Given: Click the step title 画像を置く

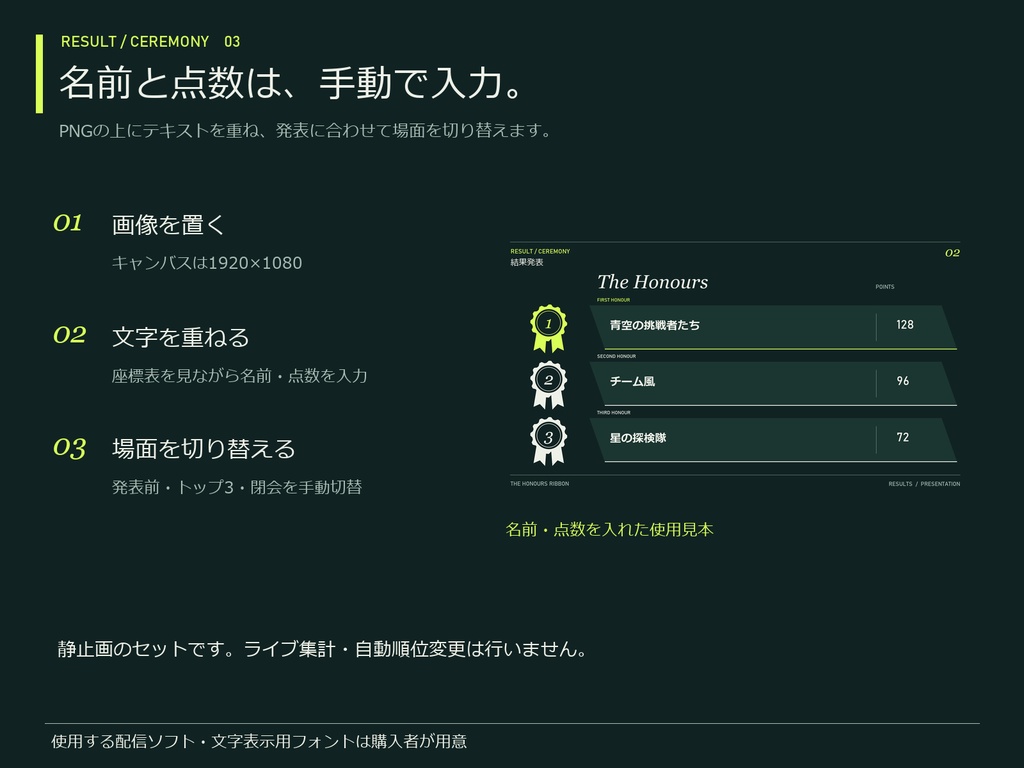Looking at the screenshot, I should pos(168,225).
